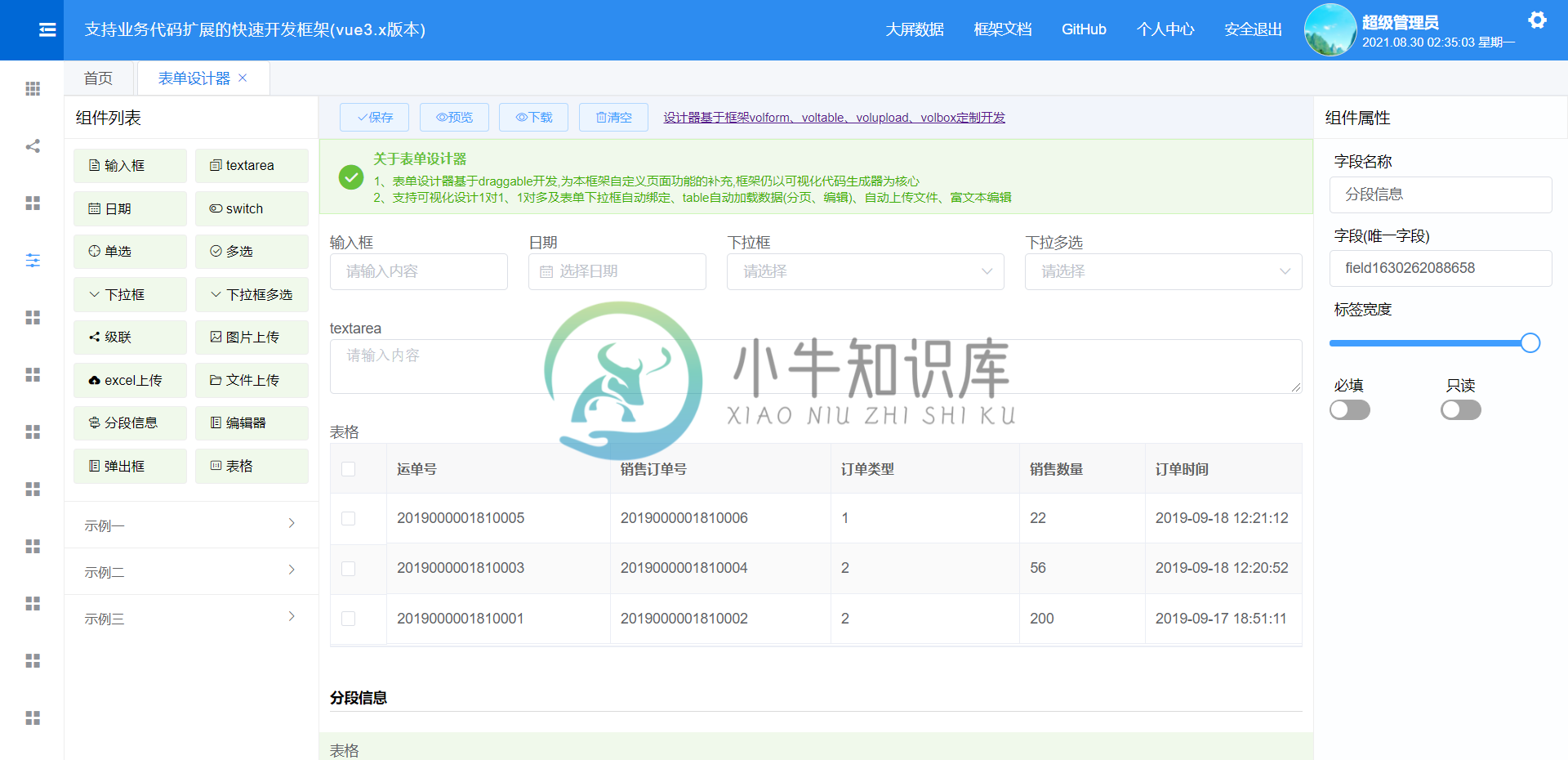Close the 表单设计器 tab
The width and height of the screenshot is (1568, 760).
243,78
